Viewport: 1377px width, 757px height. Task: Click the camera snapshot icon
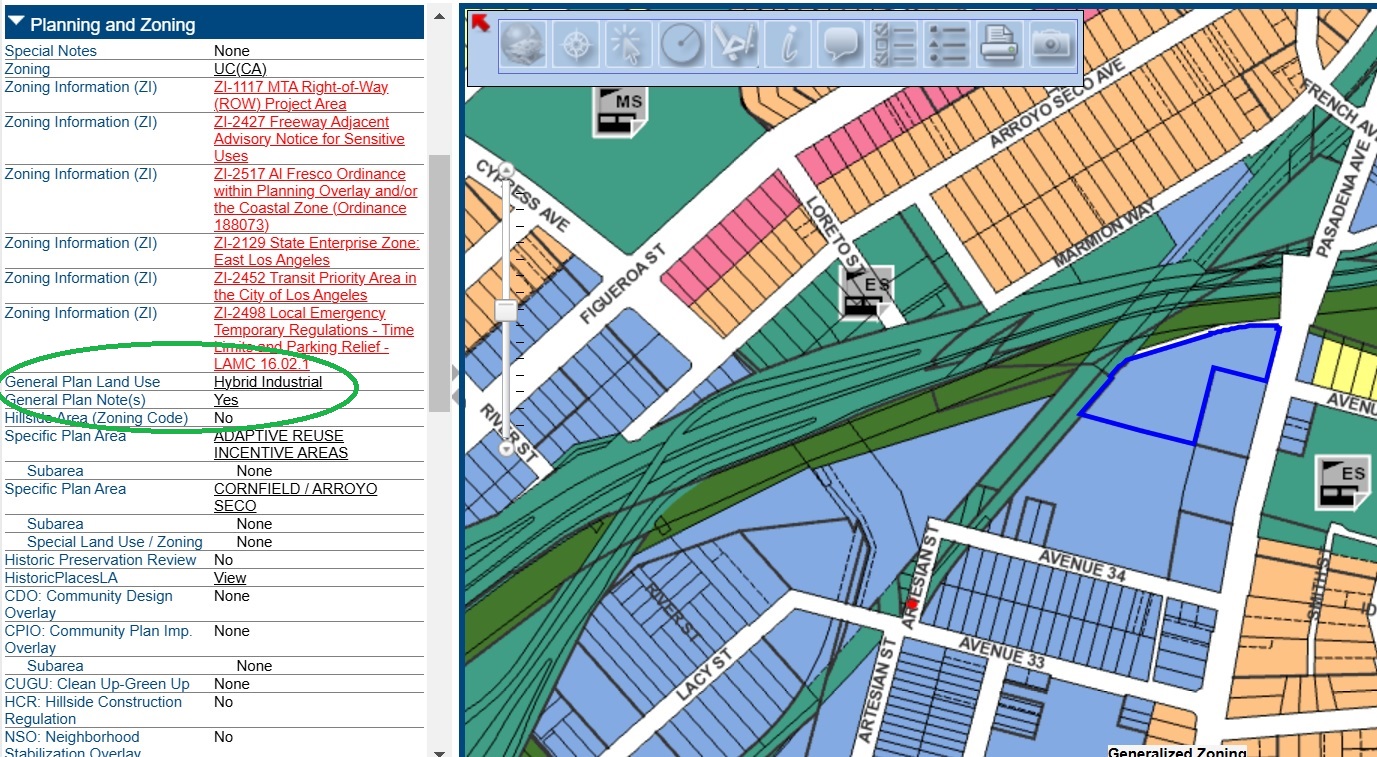coord(1051,45)
